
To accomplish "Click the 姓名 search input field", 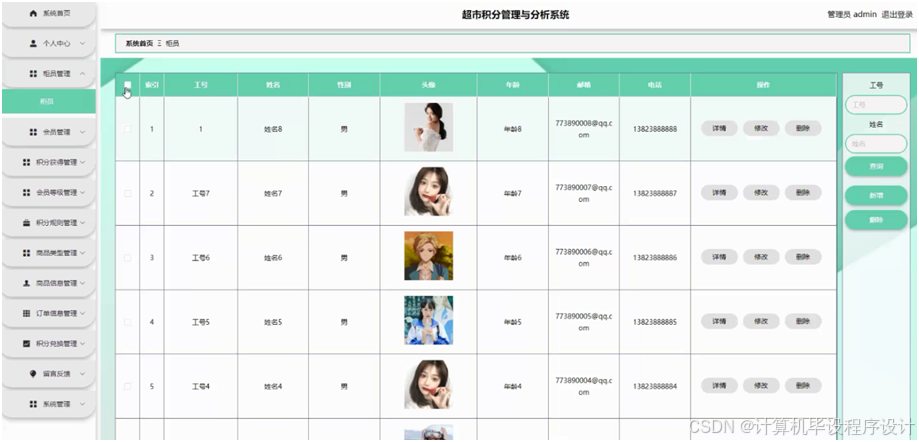I will (x=876, y=144).
